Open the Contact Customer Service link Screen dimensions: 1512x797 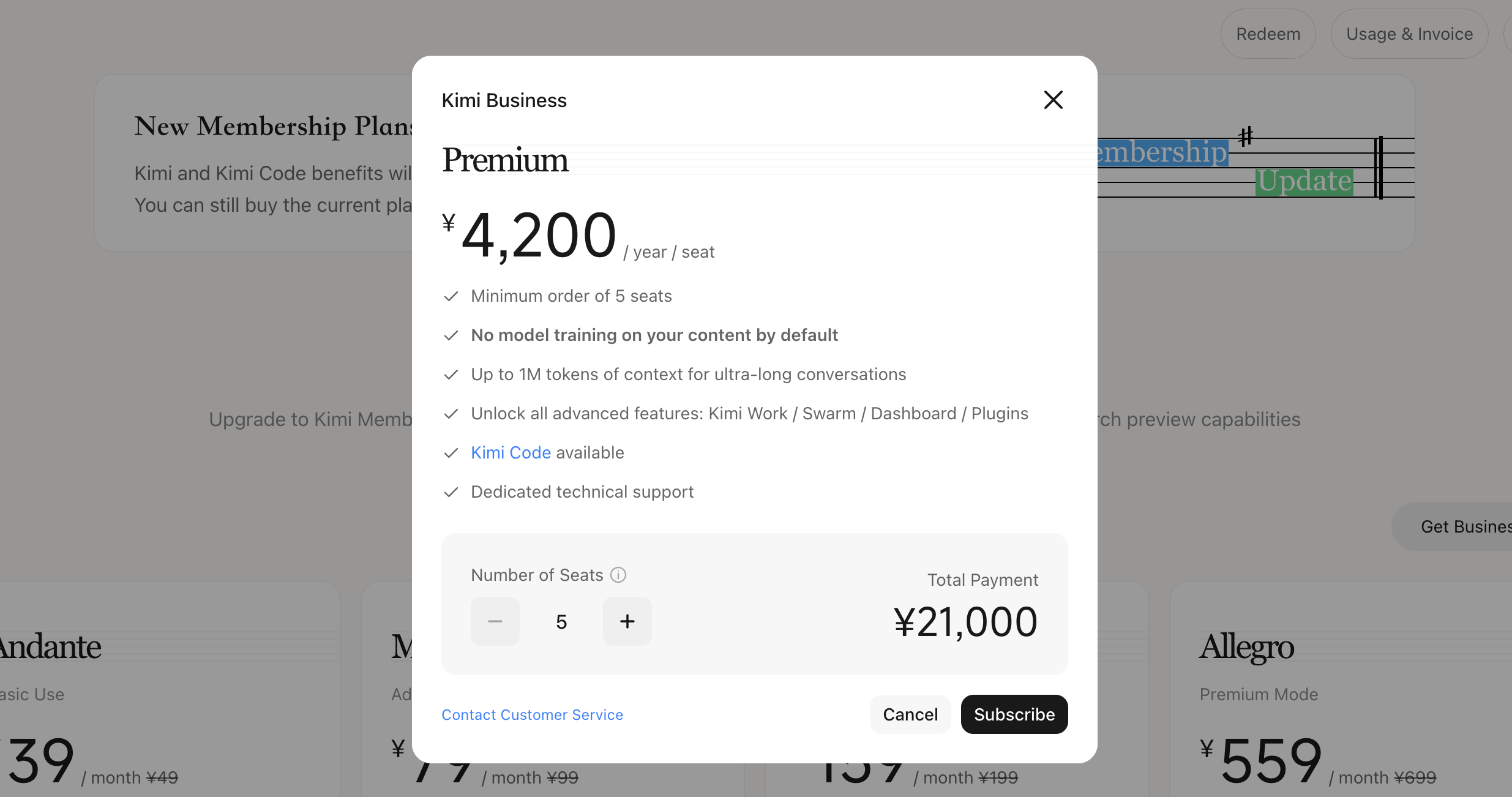[x=532, y=715]
